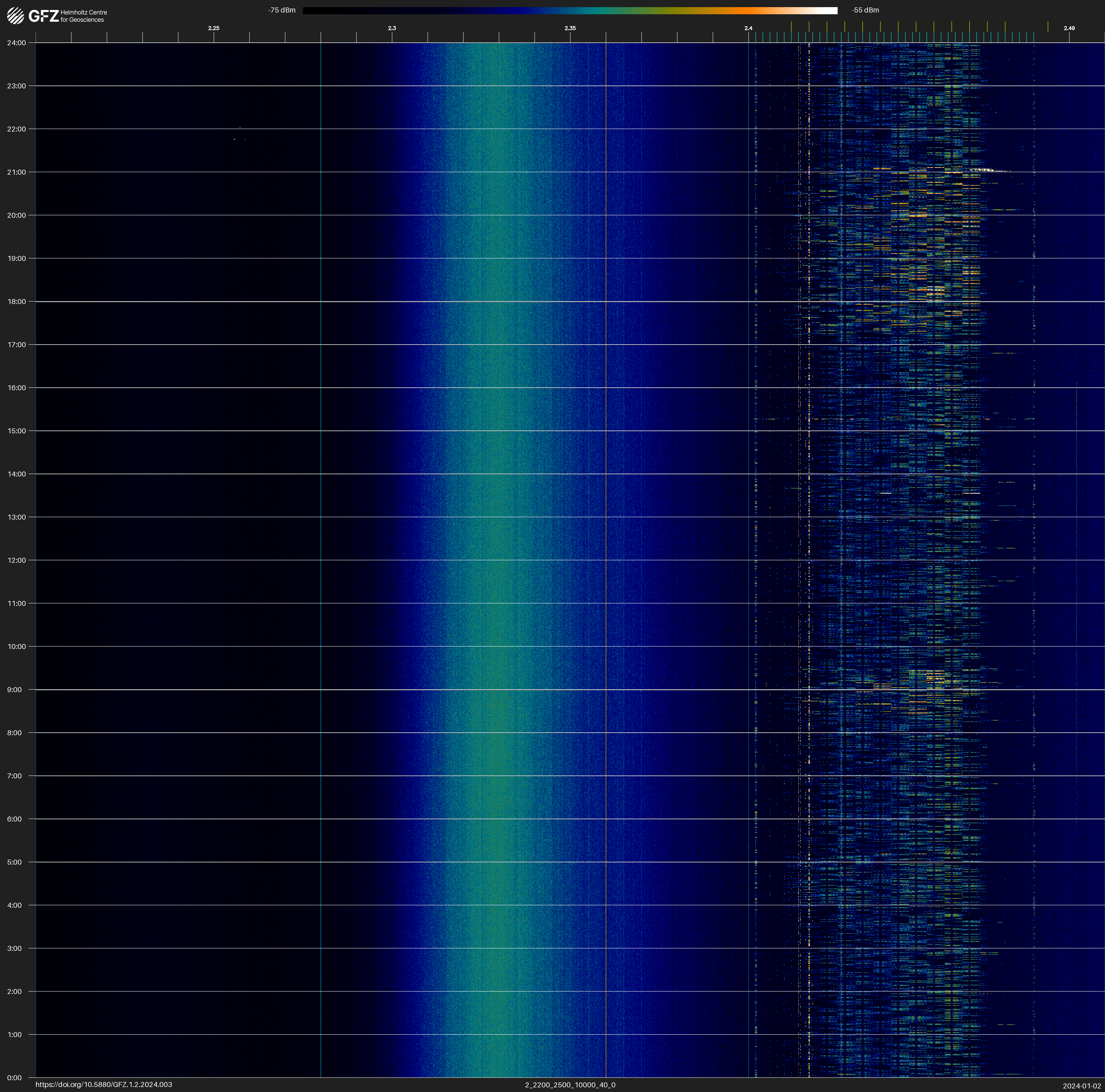Click the 2024-01-02 date label
1105x1092 pixels.
click(1082, 1086)
